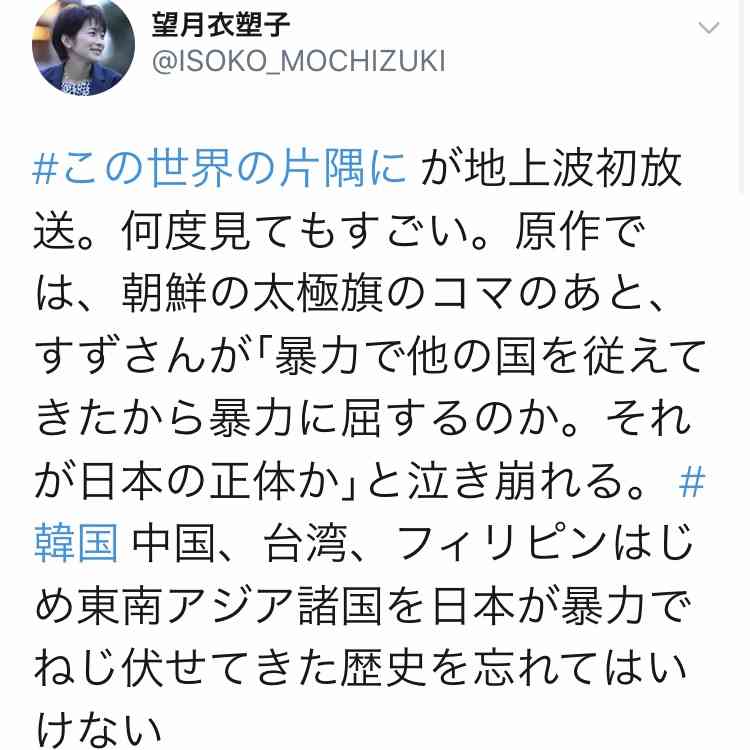Open the tweet options chevron menu
This screenshot has width=750, height=750.
[708, 28]
